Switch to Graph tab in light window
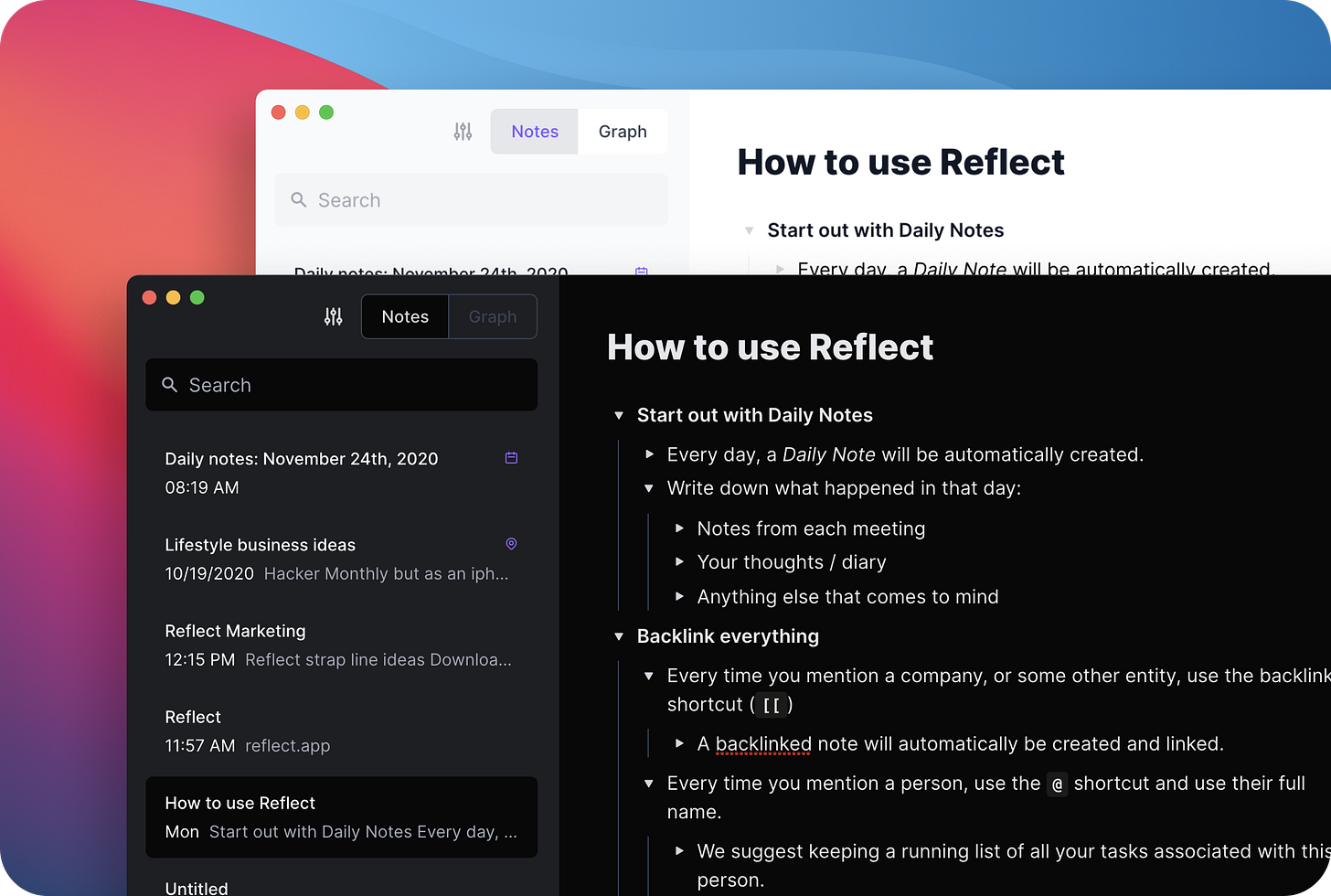1331x896 pixels. point(623,132)
